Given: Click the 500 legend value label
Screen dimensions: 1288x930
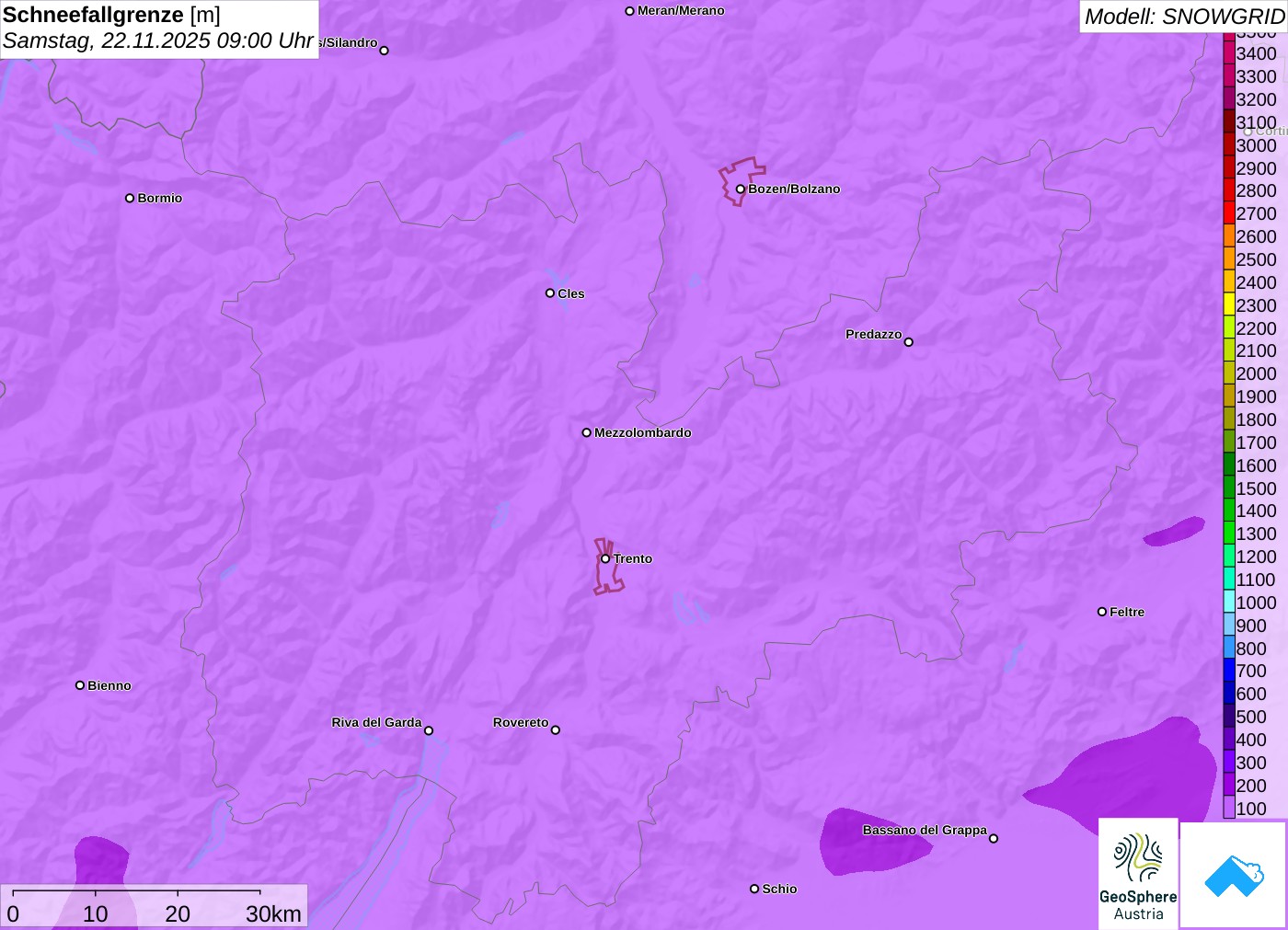Looking at the screenshot, I should (x=1251, y=717).
